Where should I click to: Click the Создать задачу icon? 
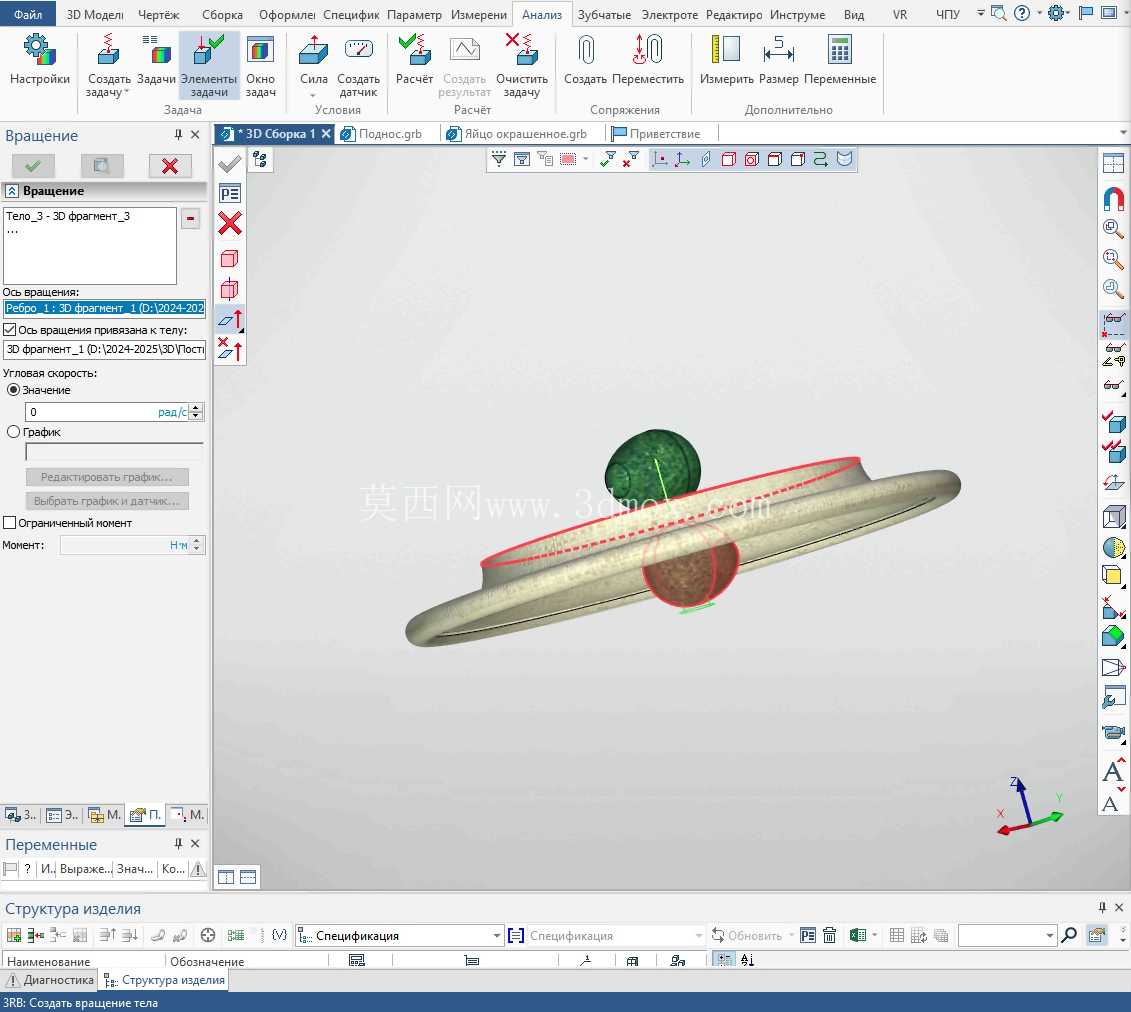[x=108, y=49]
